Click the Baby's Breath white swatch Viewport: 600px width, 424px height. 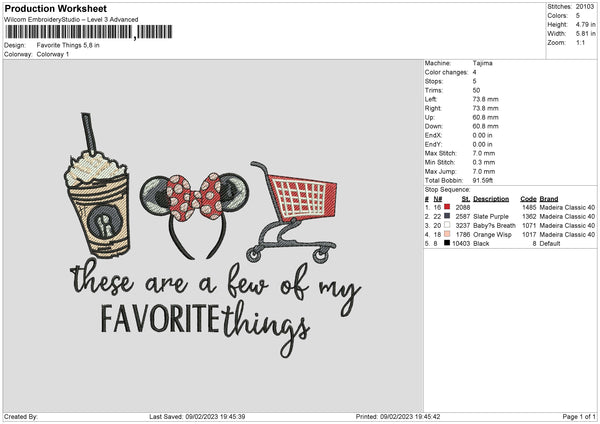coord(447,225)
